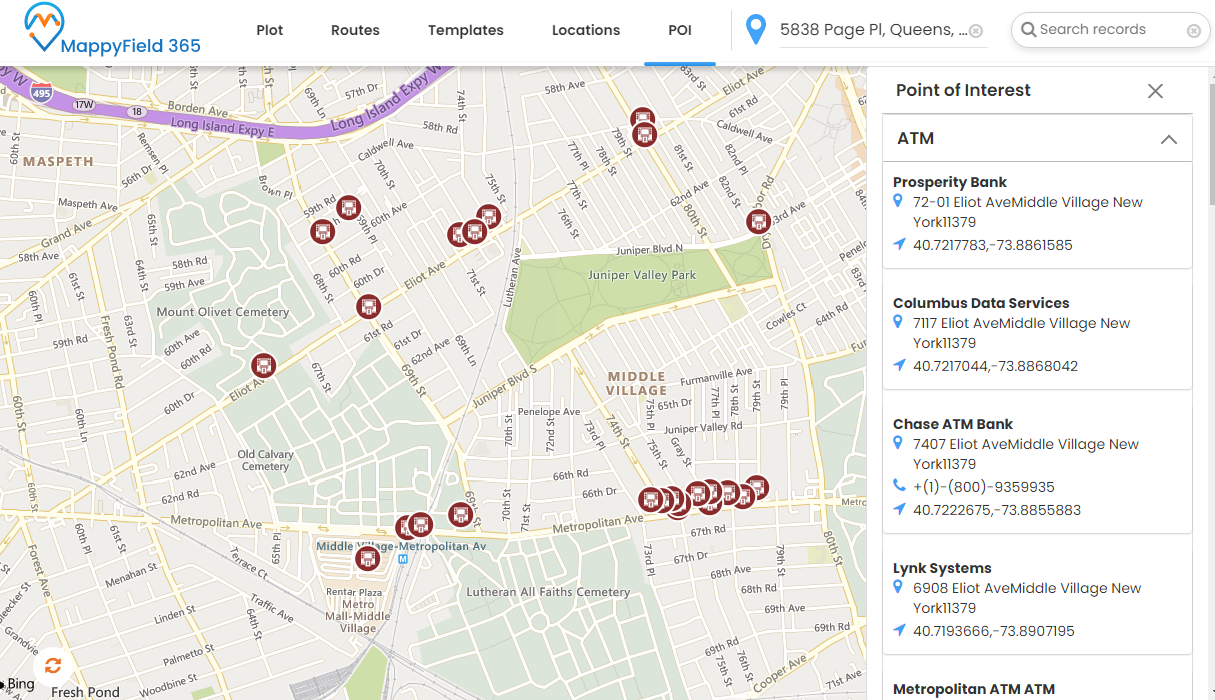The width and height of the screenshot is (1215, 700).
Task: Click coordinates 40.7193666,-73.8907195
Action: pos(994,631)
